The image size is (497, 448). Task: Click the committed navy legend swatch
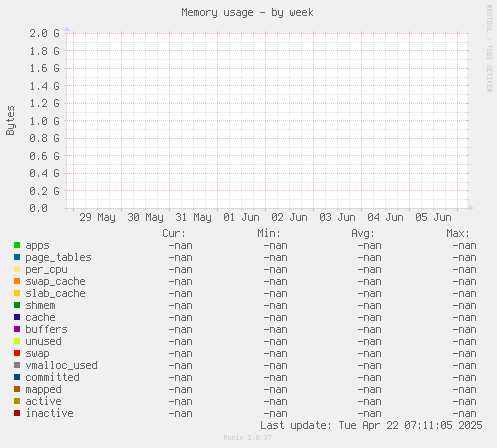17,377
